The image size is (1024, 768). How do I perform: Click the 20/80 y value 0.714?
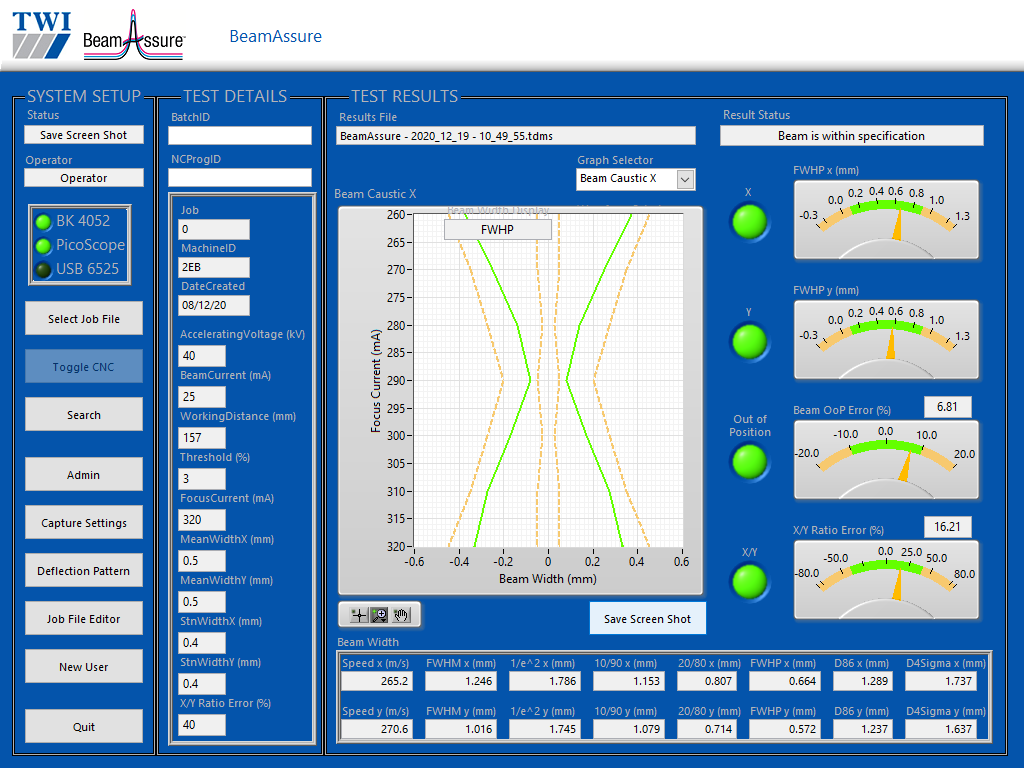706,729
